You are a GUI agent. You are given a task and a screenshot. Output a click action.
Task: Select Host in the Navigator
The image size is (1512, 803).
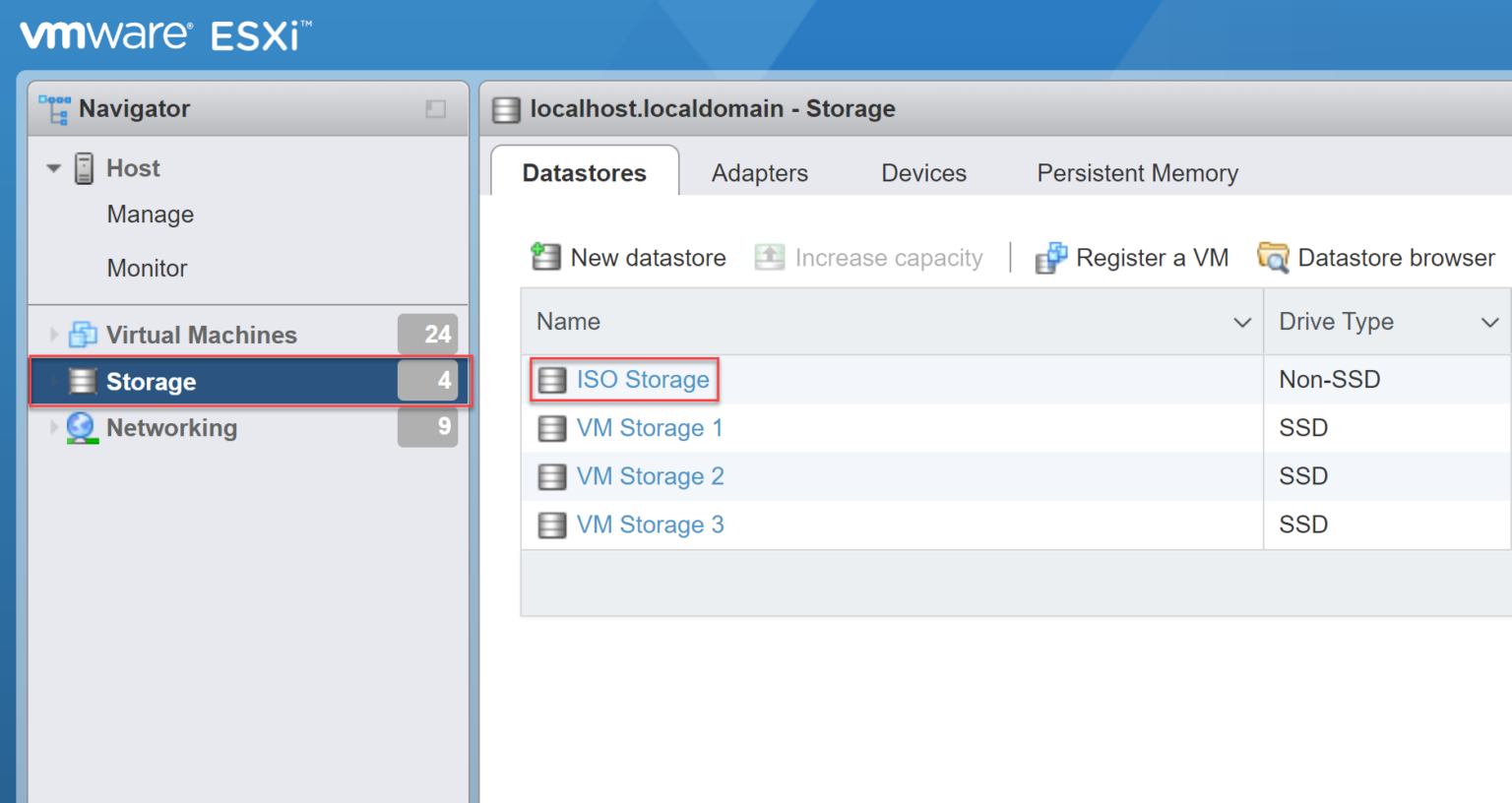click(x=133, y=168)
